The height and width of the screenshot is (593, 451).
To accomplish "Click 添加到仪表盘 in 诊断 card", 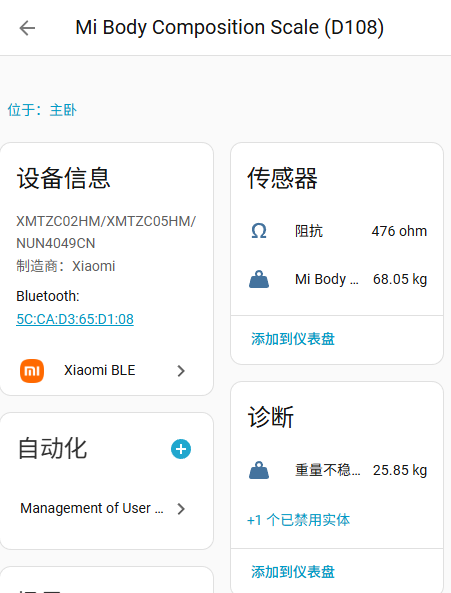I will pyautogui.click(x=293, y=572).
